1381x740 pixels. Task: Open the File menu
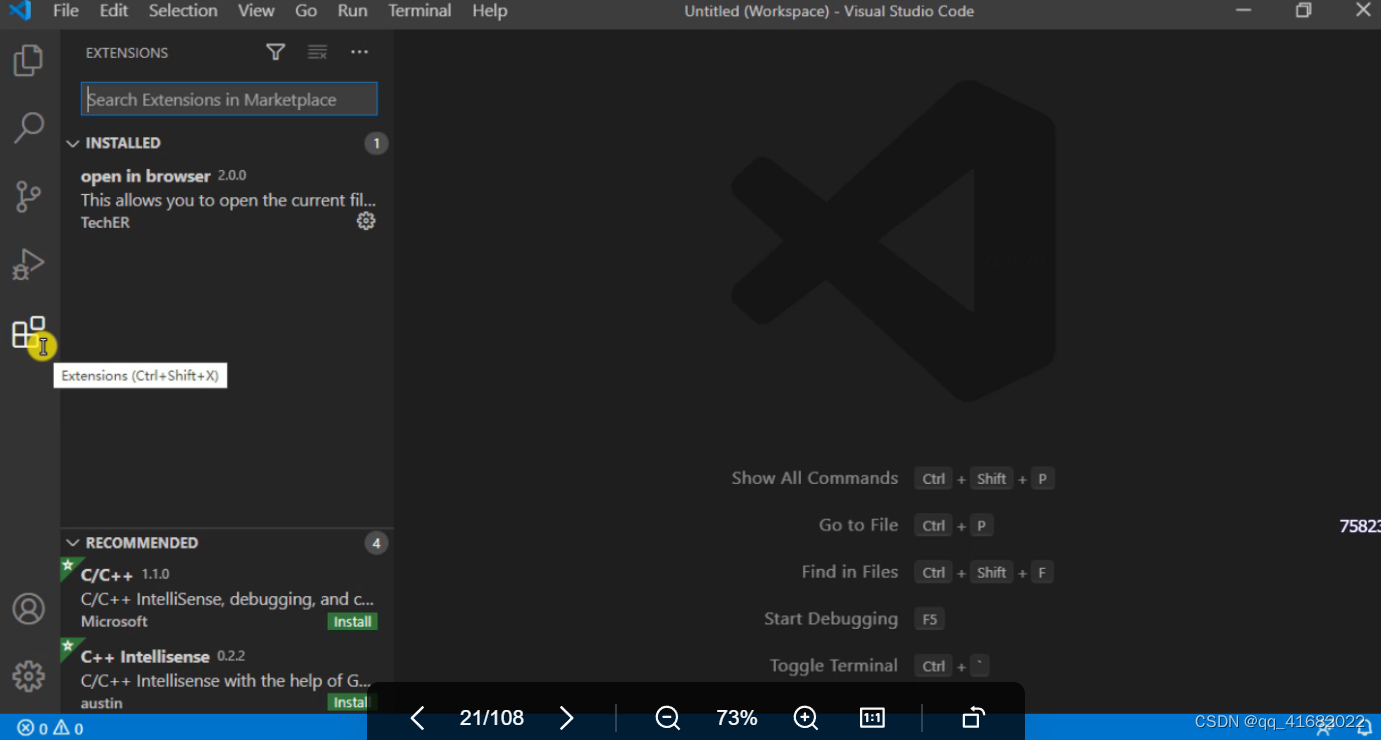66,11
